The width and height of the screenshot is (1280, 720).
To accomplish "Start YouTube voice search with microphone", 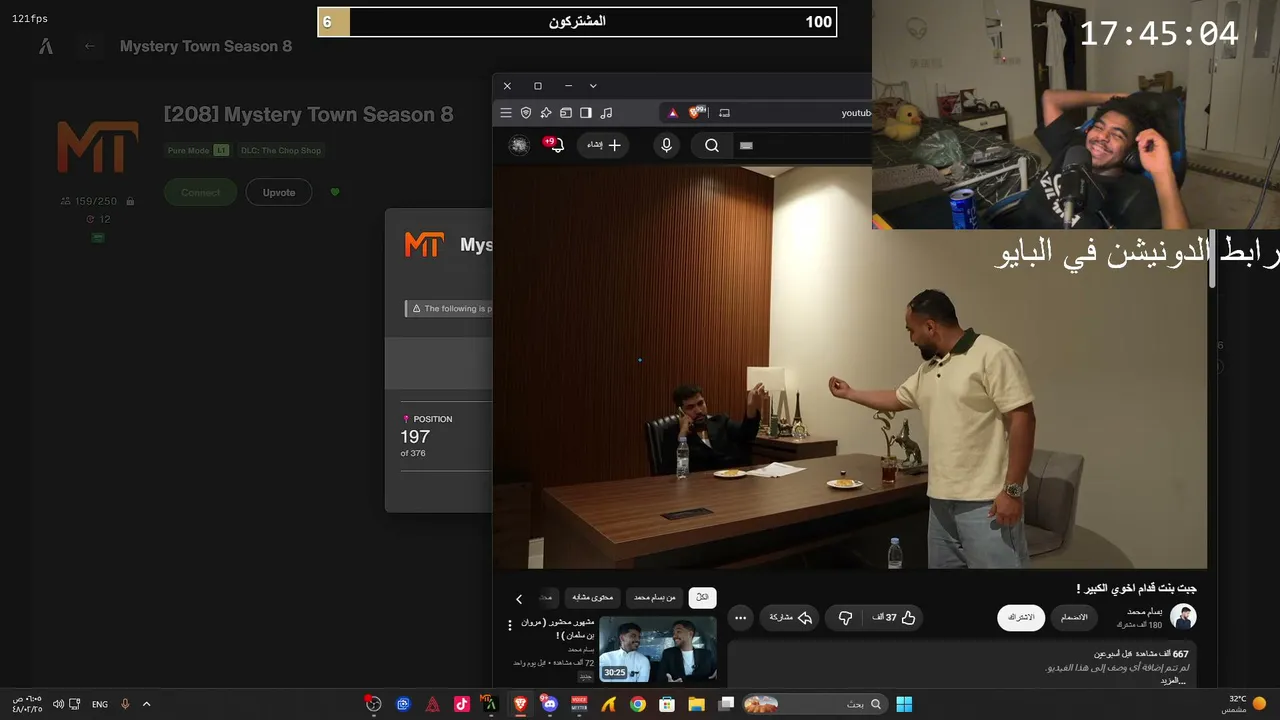I will click(667, 145).
